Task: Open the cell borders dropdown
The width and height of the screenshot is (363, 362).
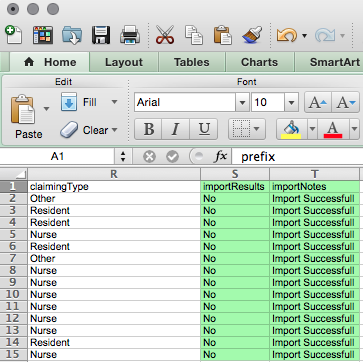Action: (x=247, y=129)
